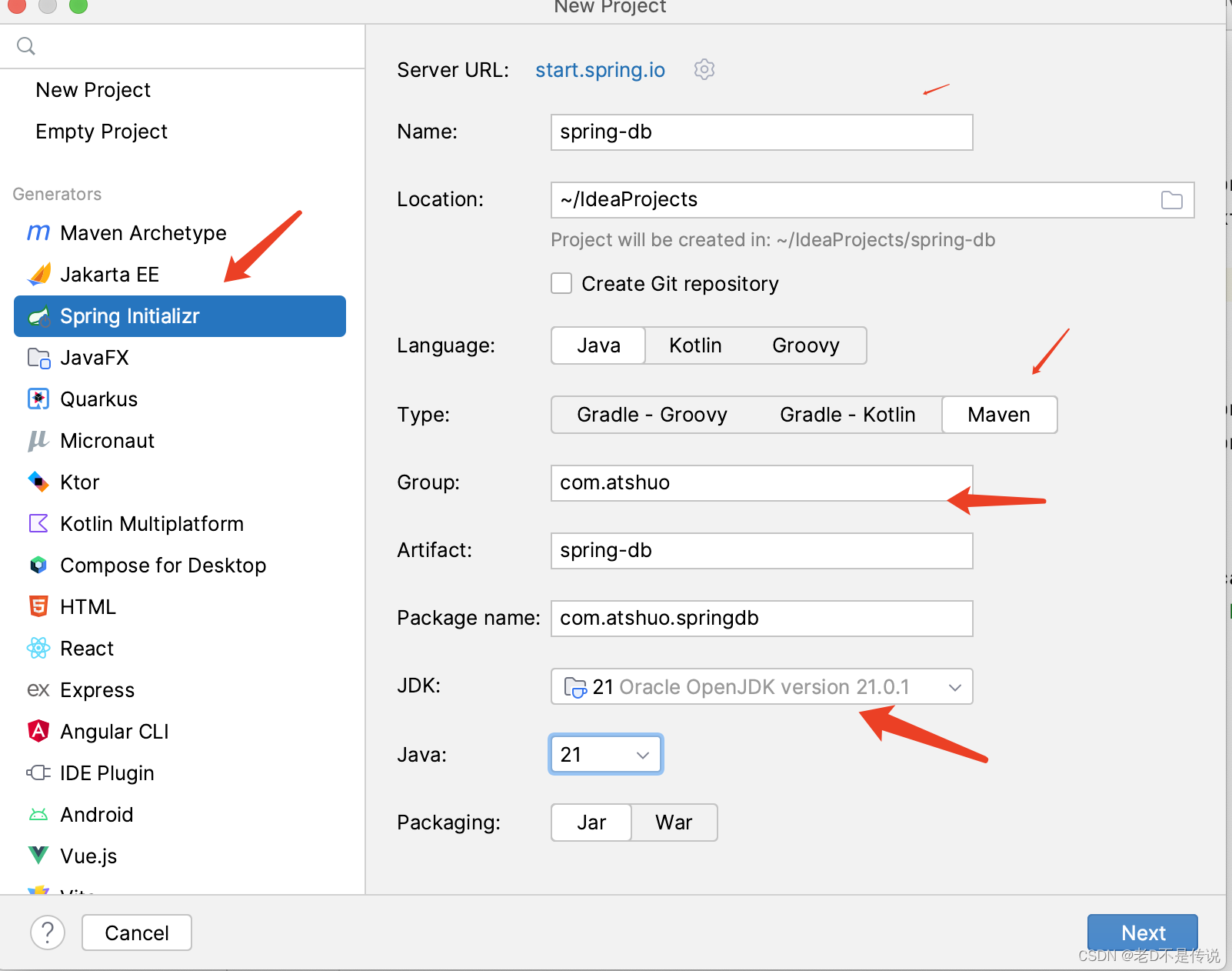The image size is (1232, 971).
Task: Click the Group field com.atshuo
Action: (x=762, y=483)
